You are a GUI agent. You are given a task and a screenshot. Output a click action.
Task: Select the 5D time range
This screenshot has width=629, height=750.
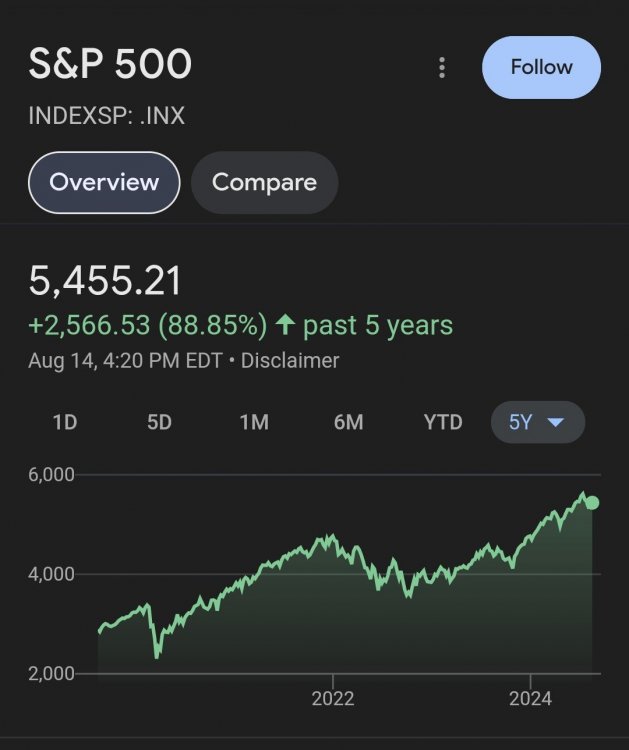(x=159, y=422)
